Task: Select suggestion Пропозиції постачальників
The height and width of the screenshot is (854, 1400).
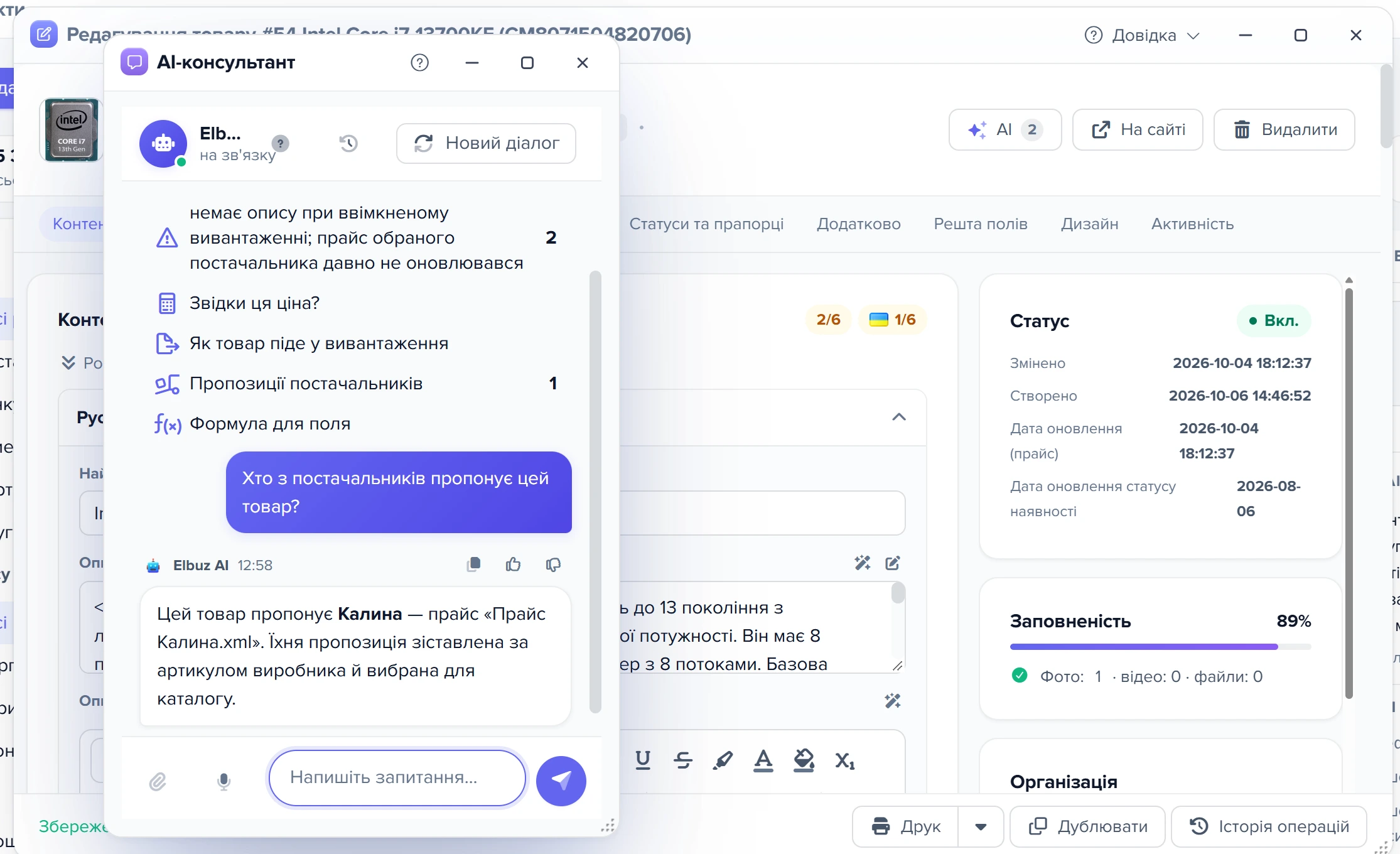Action: pos(356,384)
